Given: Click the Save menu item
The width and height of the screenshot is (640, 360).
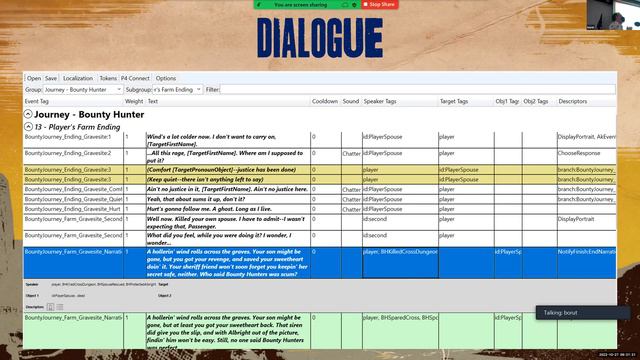Looking at the screenshot, I should [51, 78].
